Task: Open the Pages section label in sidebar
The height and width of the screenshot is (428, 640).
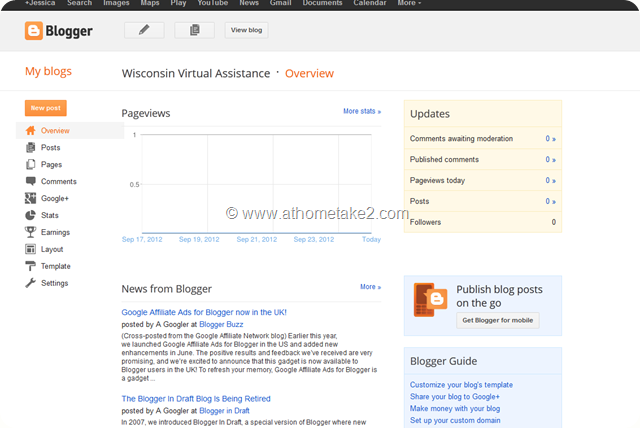Action: pyautogui.click(x=51, y=165)
